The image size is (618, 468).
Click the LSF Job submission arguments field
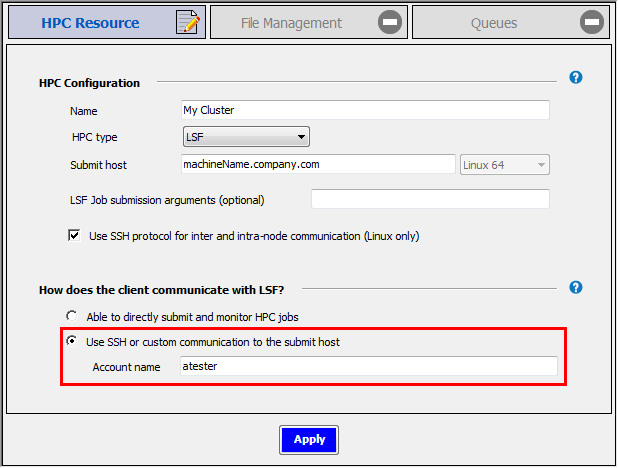pyautogui.click(x=430, y=199)
